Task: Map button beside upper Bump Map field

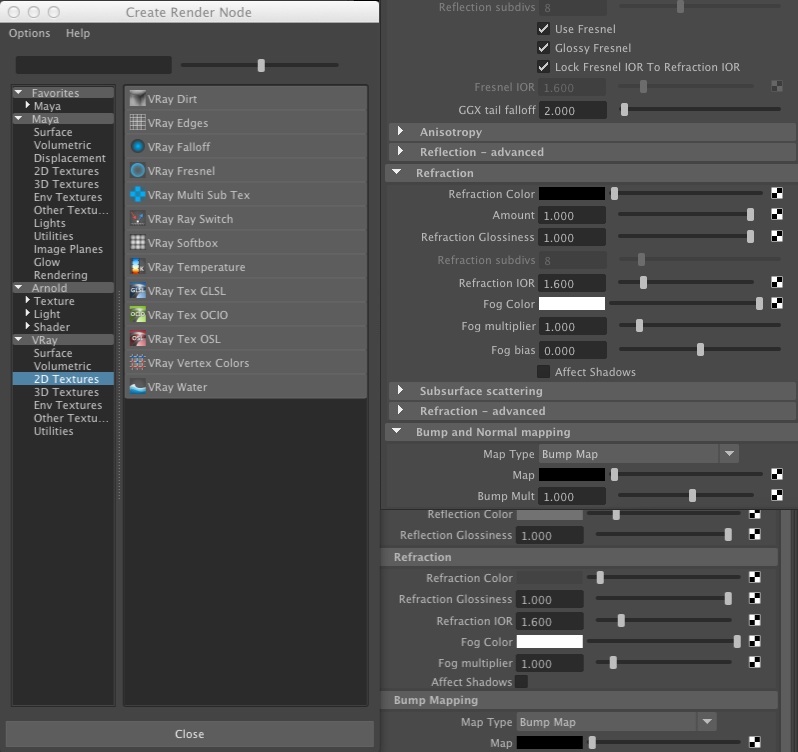Action: [x=777, y=474]
